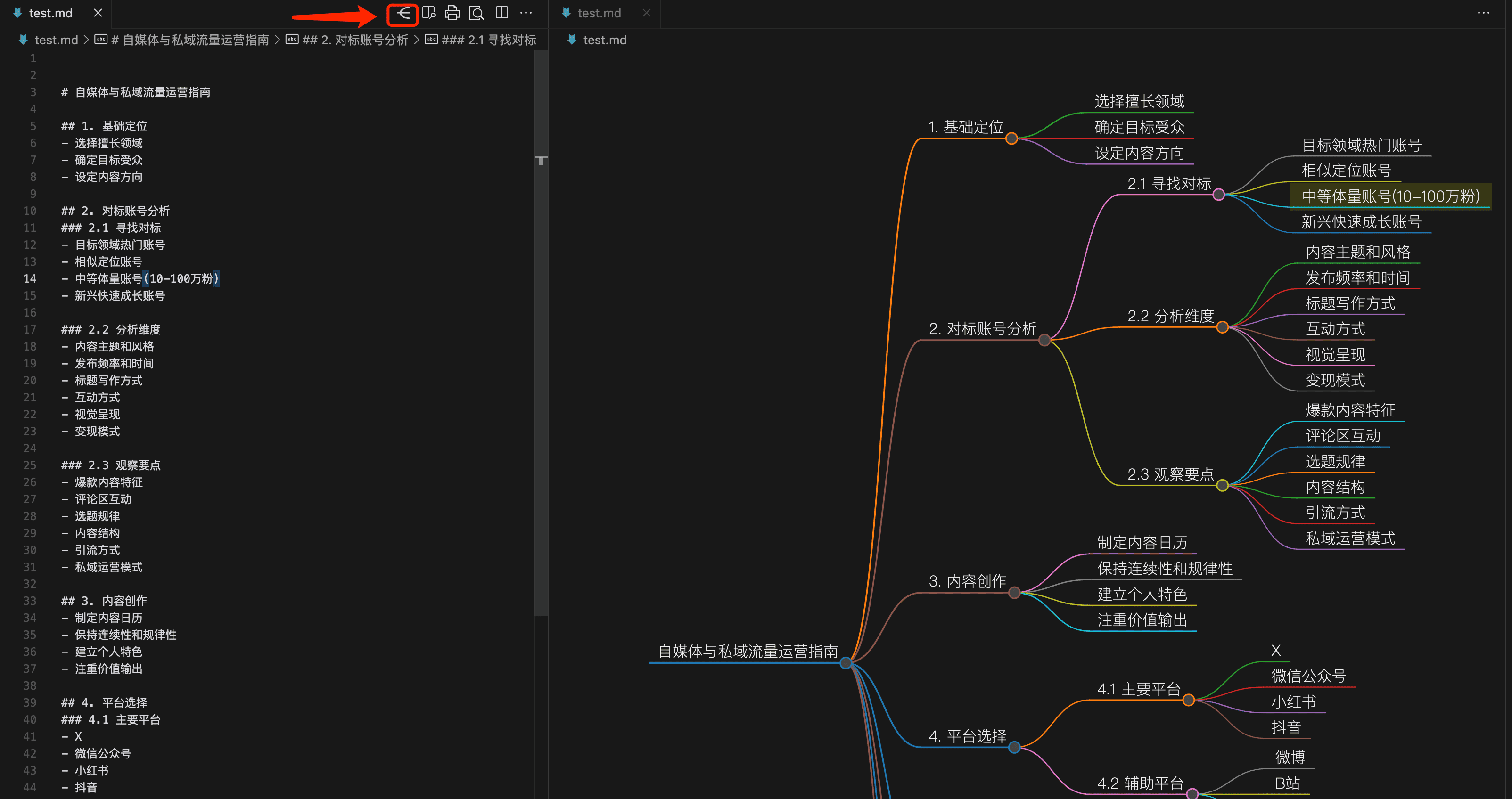Collapse root node '自媒体与私域流量运营指南' circle

tap(845, 663)
